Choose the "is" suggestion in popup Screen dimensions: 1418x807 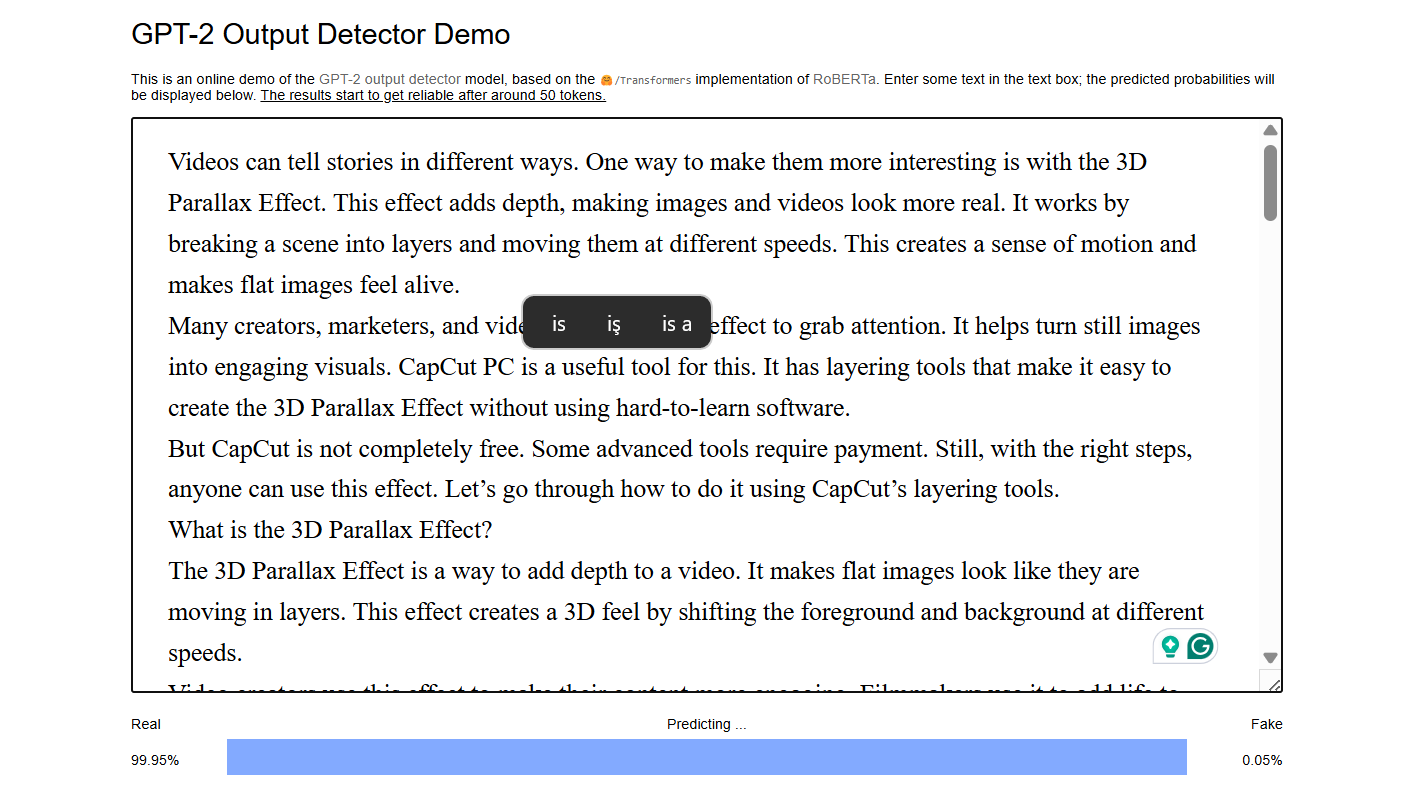[559, 324]
